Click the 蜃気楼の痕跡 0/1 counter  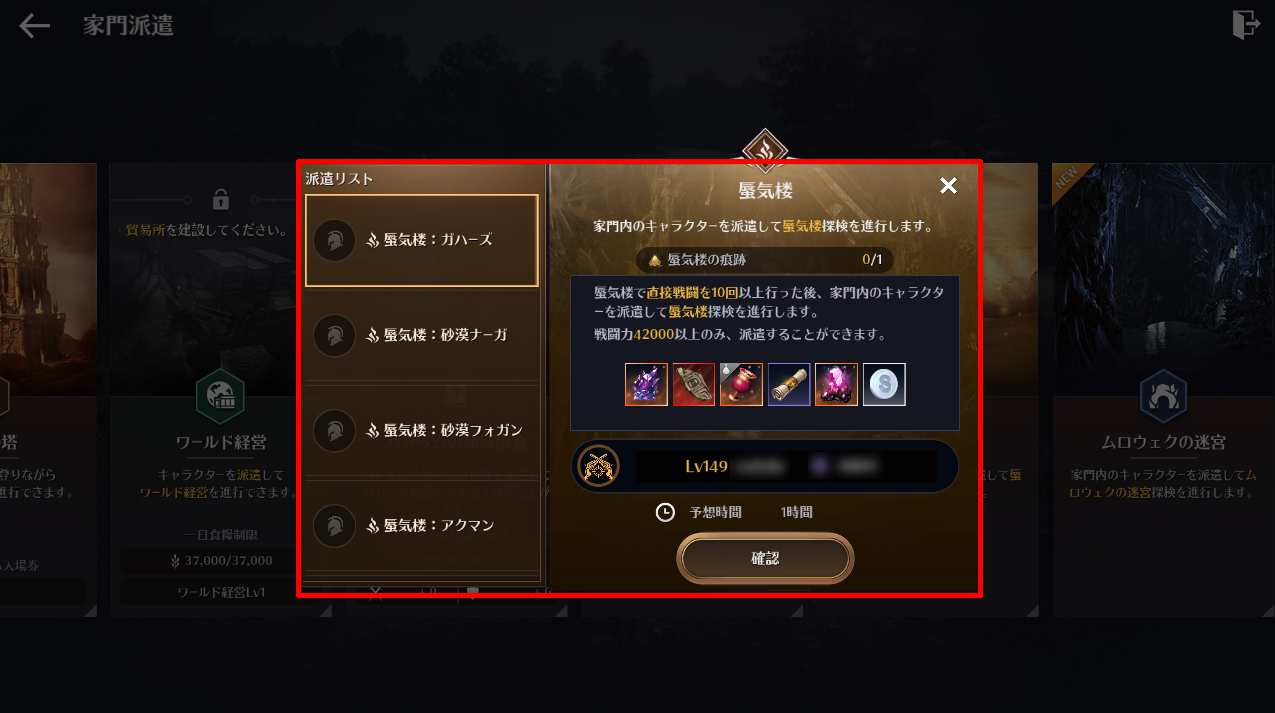pos(765,260)
